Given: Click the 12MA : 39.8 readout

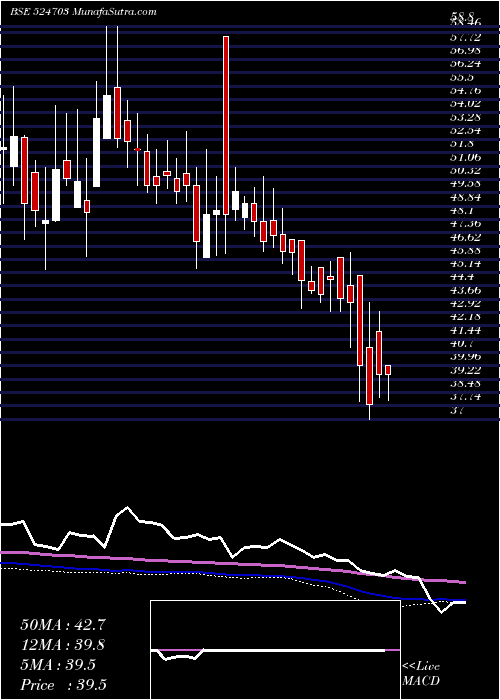Looking at the screenshot, I should pos(63,645).
